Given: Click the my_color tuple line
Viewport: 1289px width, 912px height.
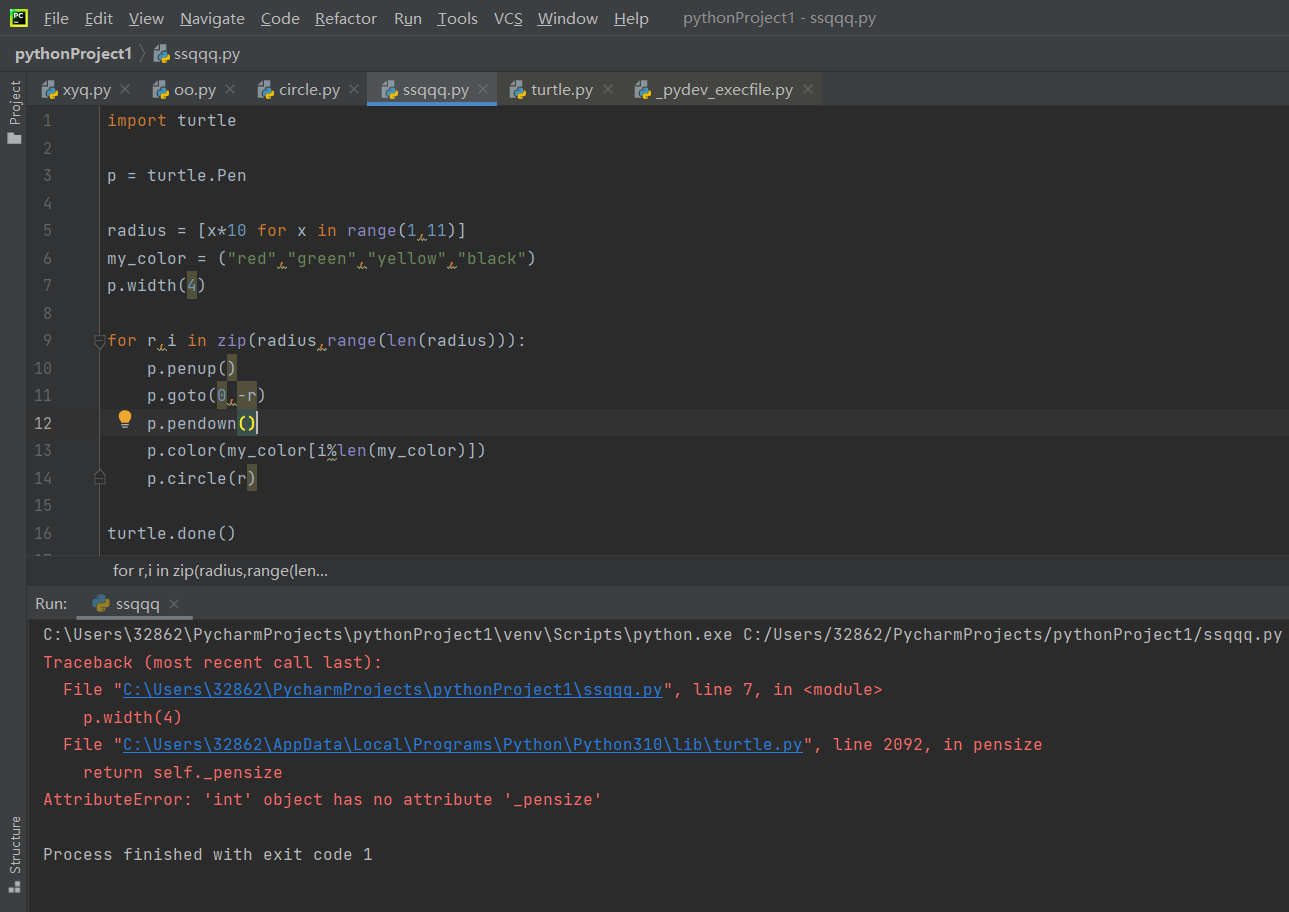Looking at the screenshot, I should click(321, 258).
